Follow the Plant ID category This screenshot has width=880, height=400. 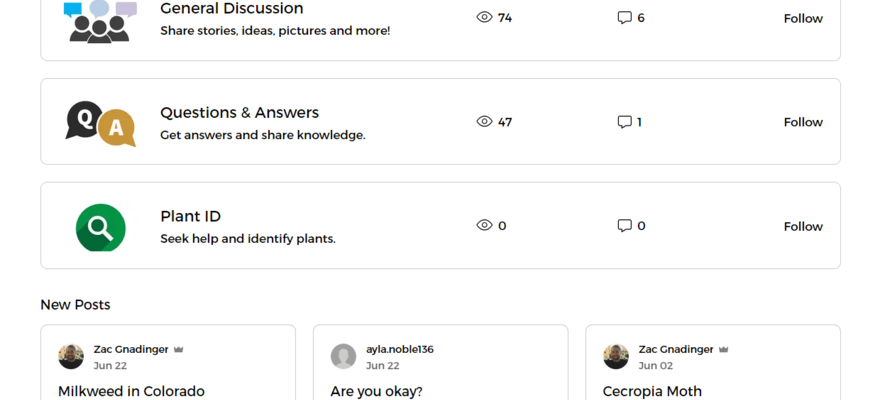click(x=803, y=226)
